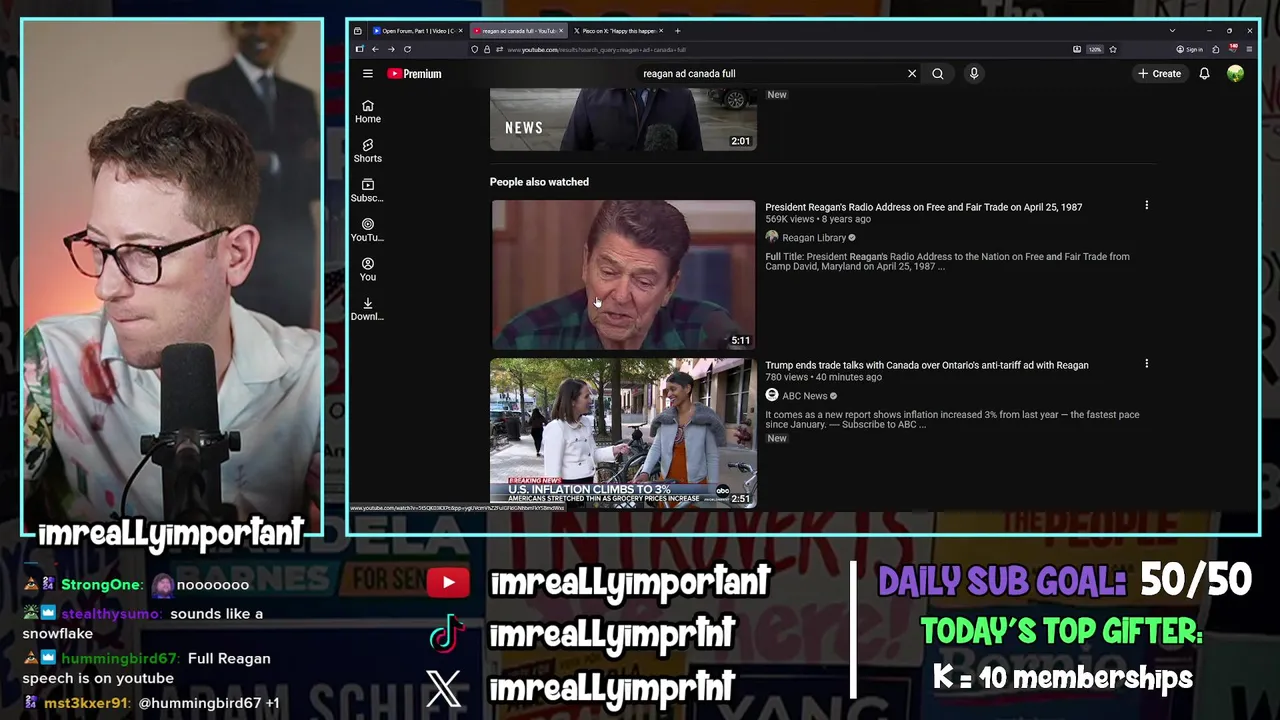The image size is (1280, 720).
Task: Search with your voice microphone button
Action: 974,74
